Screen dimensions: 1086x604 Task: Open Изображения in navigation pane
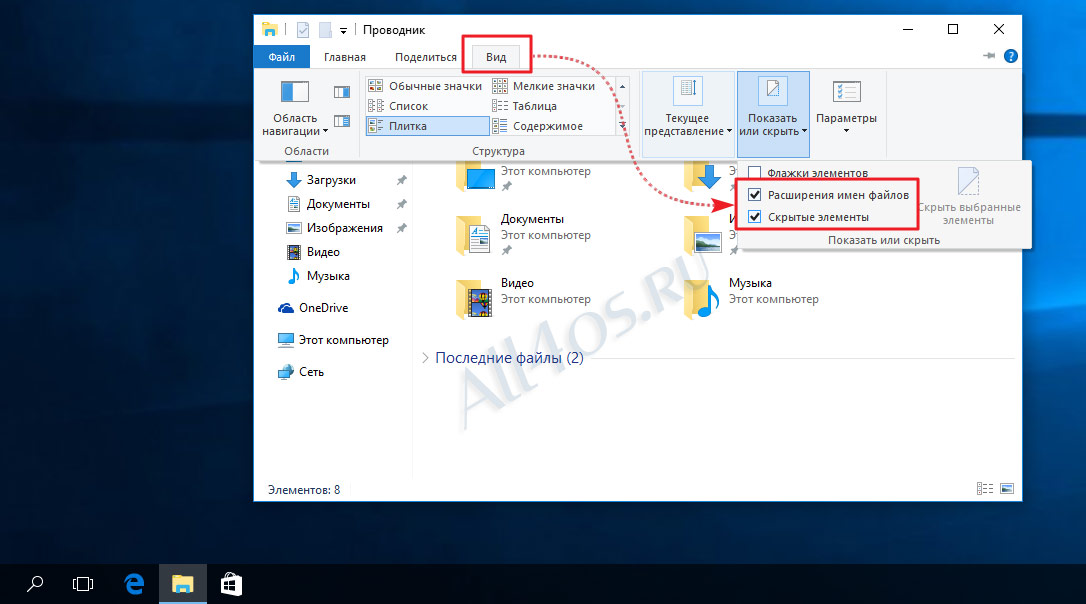click(x=344, y=228)
